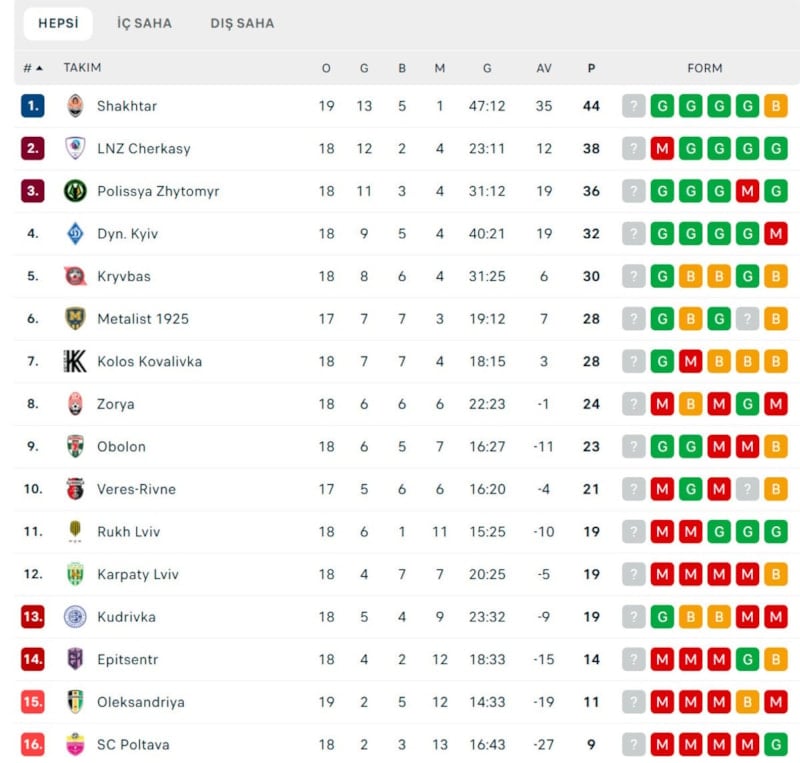Select the HEPSİ tab
The width and height of the screenshot is (800, 763).
click(58, 23)
